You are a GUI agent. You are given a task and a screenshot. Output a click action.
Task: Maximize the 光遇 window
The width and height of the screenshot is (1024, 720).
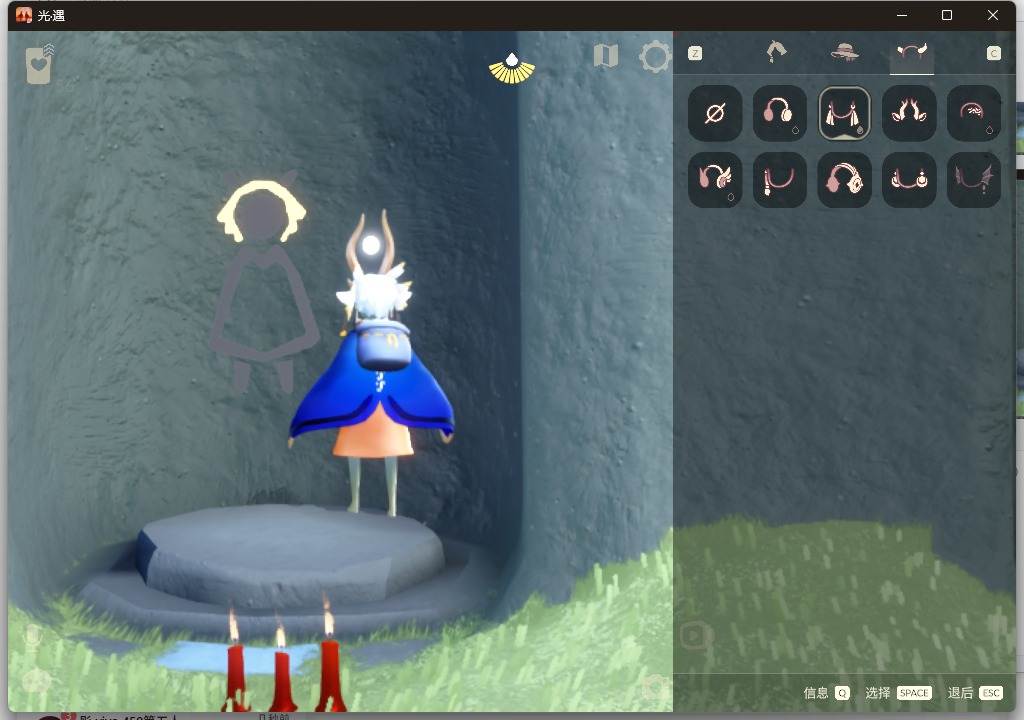[x=946, y=14]
